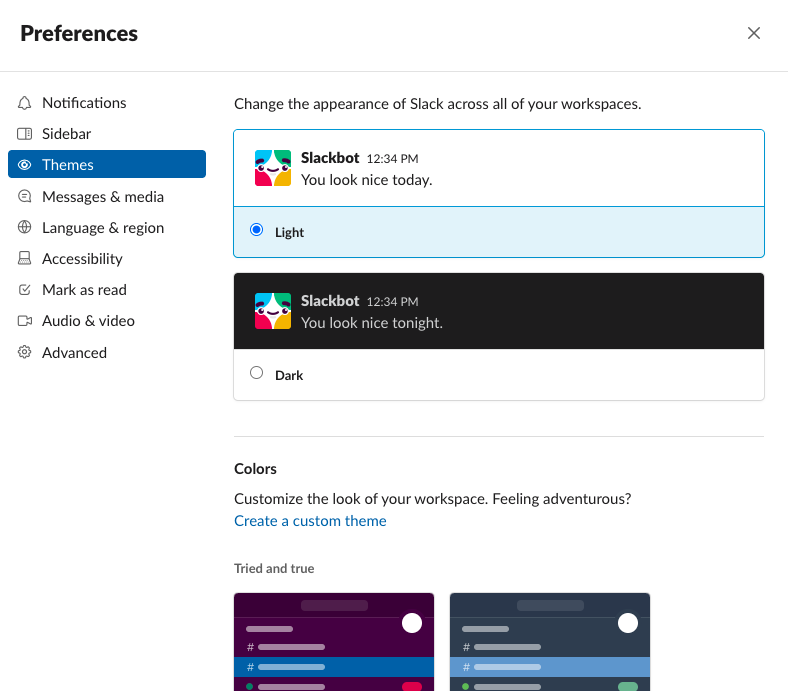Click the Create a custom theme link
788x691 pixels.
tap(310, 521)
